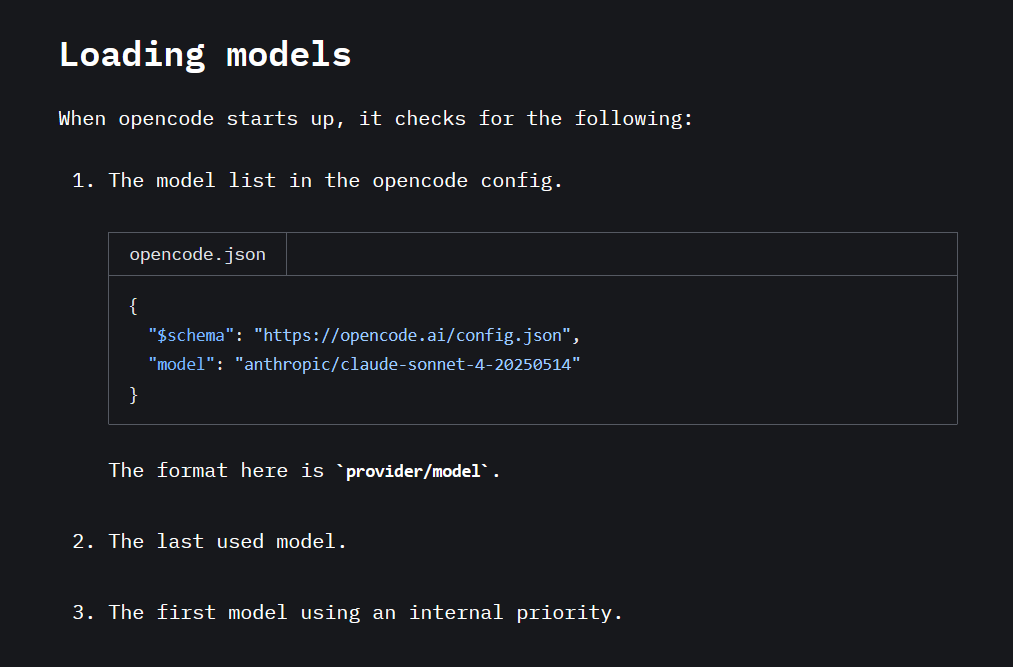
Task: Click the list number "1."
Action: pyautogui.click(x=83, y=180)
